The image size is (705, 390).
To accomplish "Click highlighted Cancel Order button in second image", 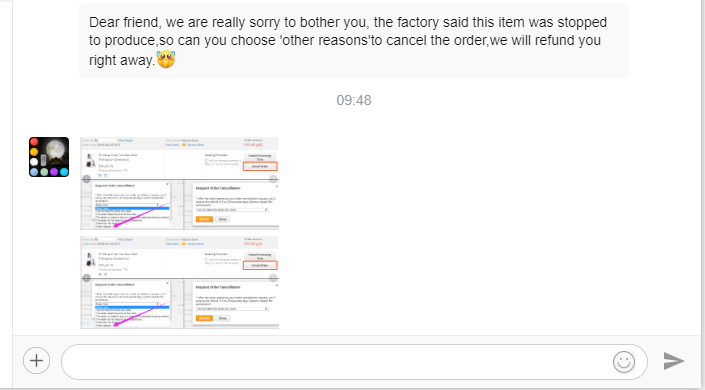I will click(x=260, y=265).
